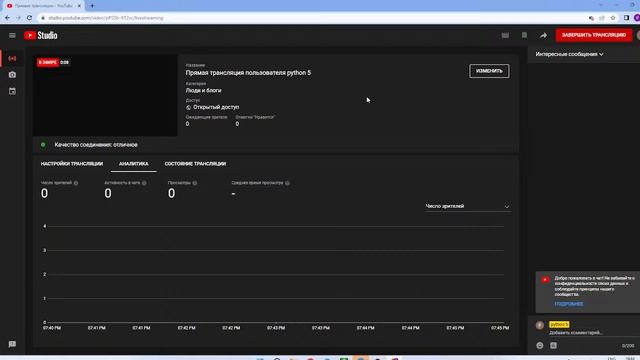Bookmark this page with star icon
The height and width of the screenshot is (360, 640).
tap(613, 18)
